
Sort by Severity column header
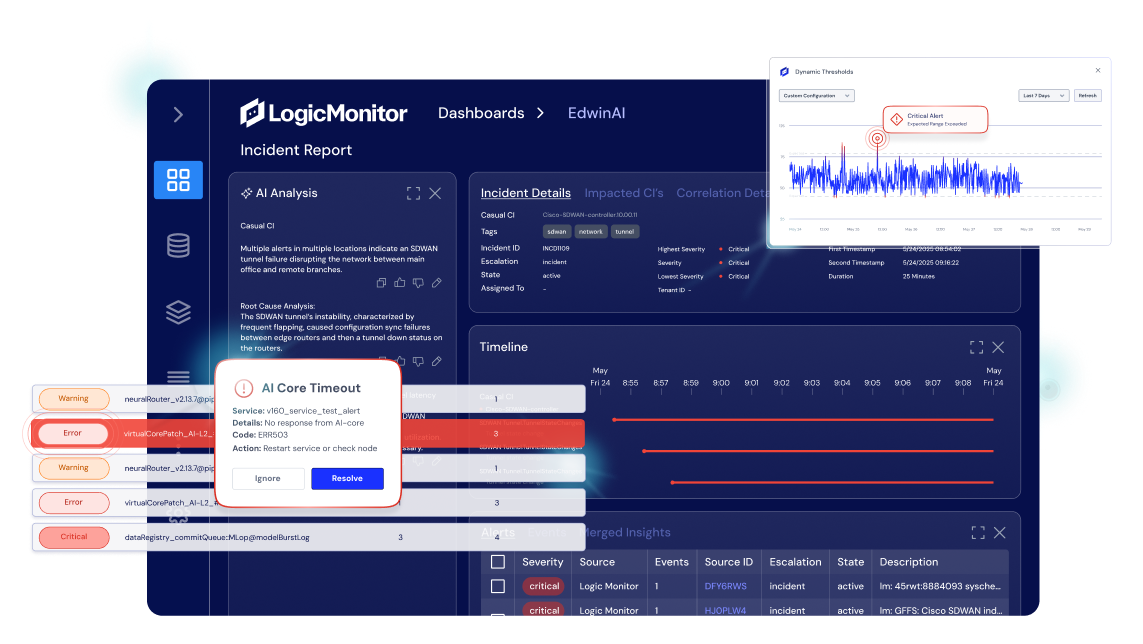542,562
